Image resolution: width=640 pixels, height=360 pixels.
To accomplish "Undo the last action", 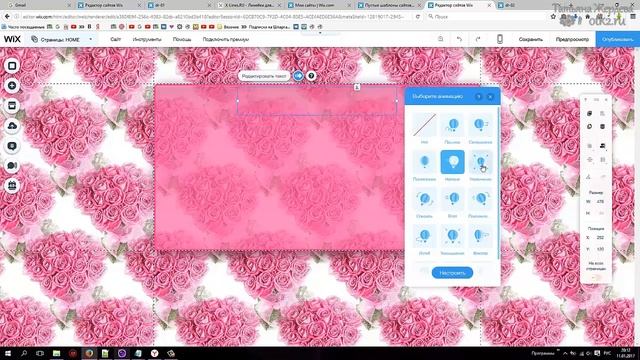I will tap(460, 39).
